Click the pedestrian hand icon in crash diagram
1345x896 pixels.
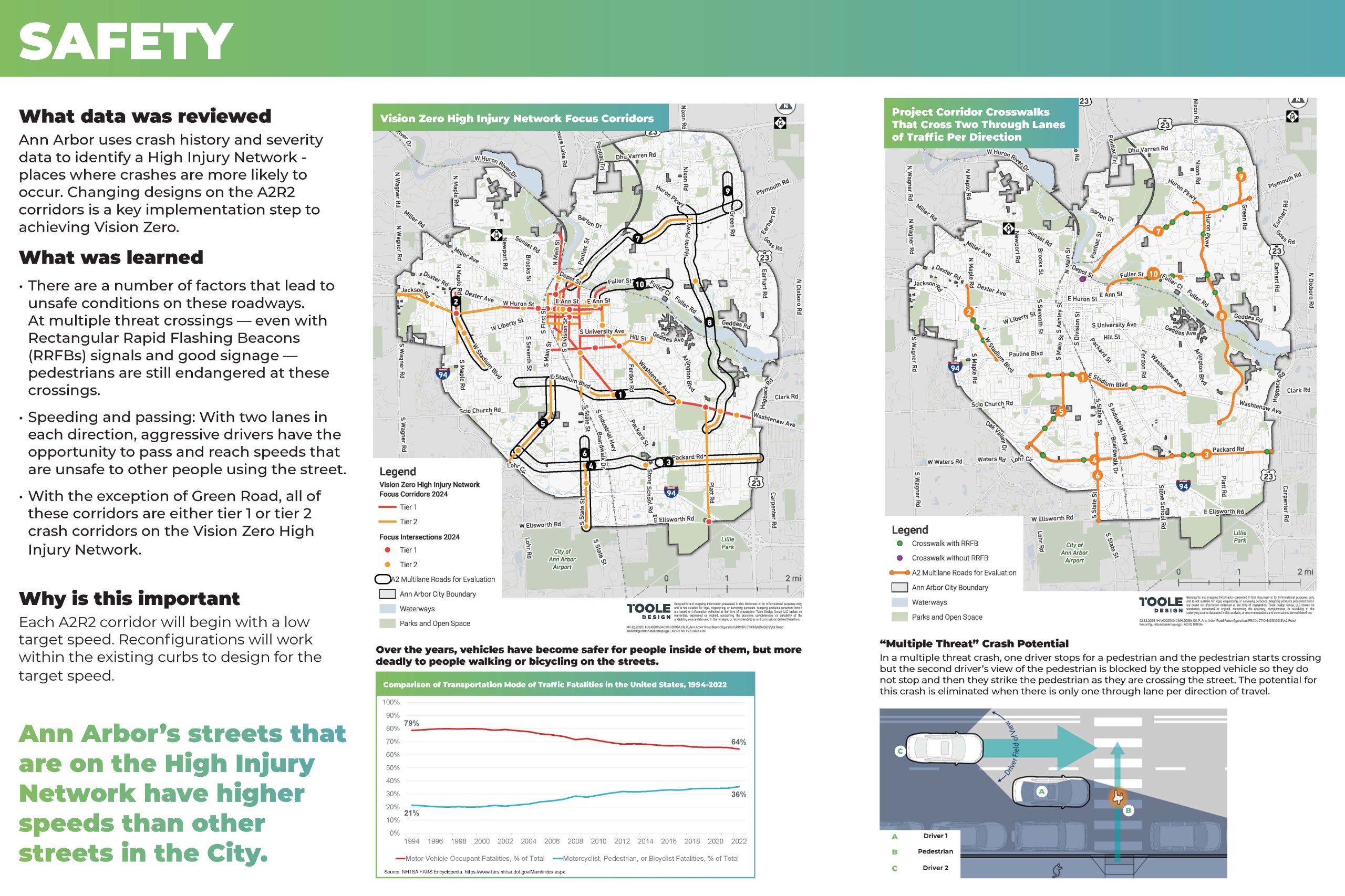click(1118, 797)
